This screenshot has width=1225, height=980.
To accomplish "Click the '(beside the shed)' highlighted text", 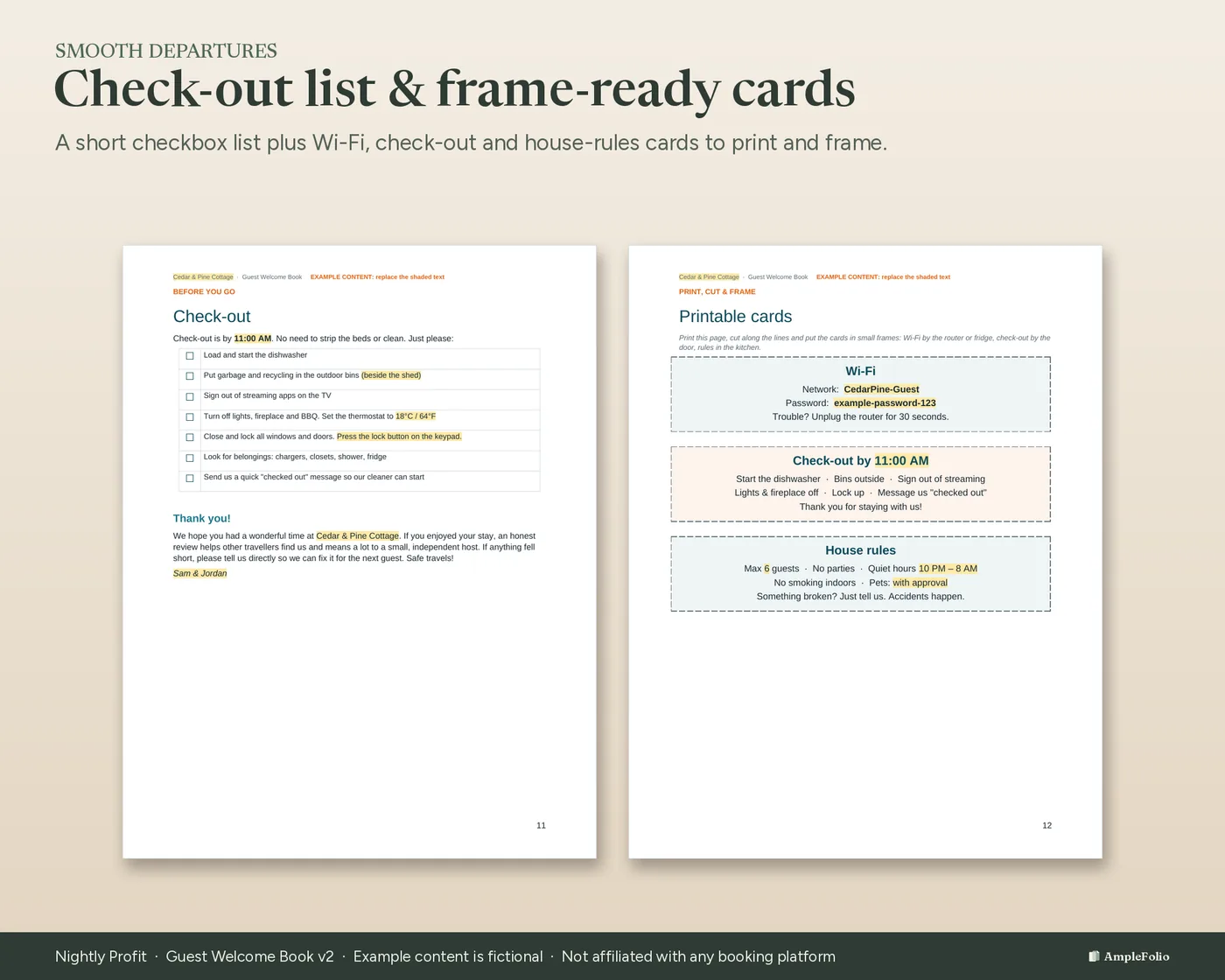I will (391, 375).
